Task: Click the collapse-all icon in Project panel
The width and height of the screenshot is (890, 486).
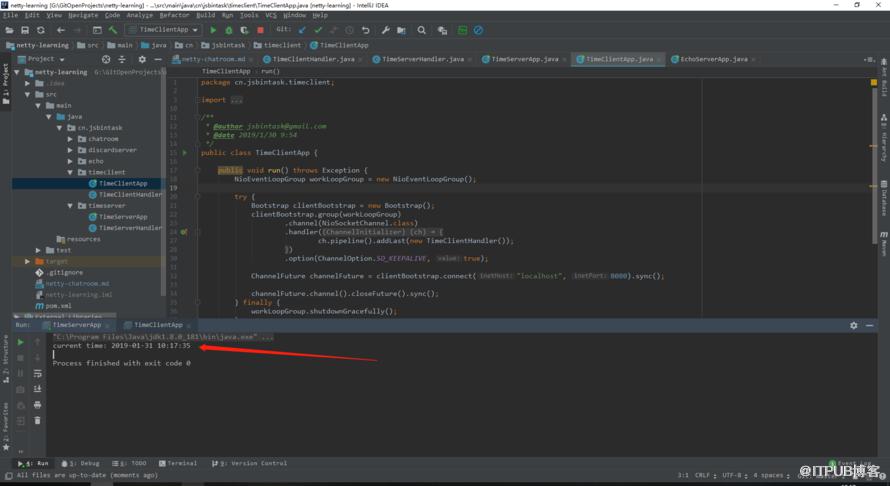Action: [x=121, y=59]
